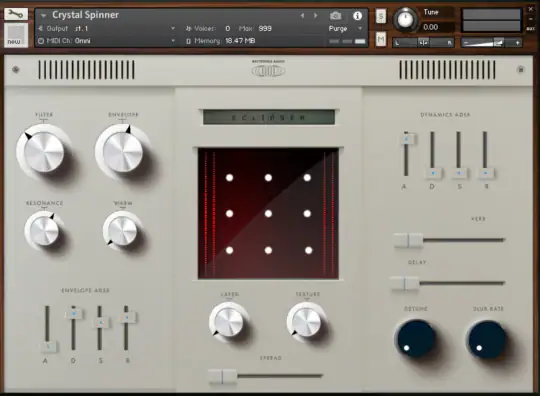Screen dimensions: 540x396
Task: Click the Tune value 0.00 field
Action: [x=430, y=27]
